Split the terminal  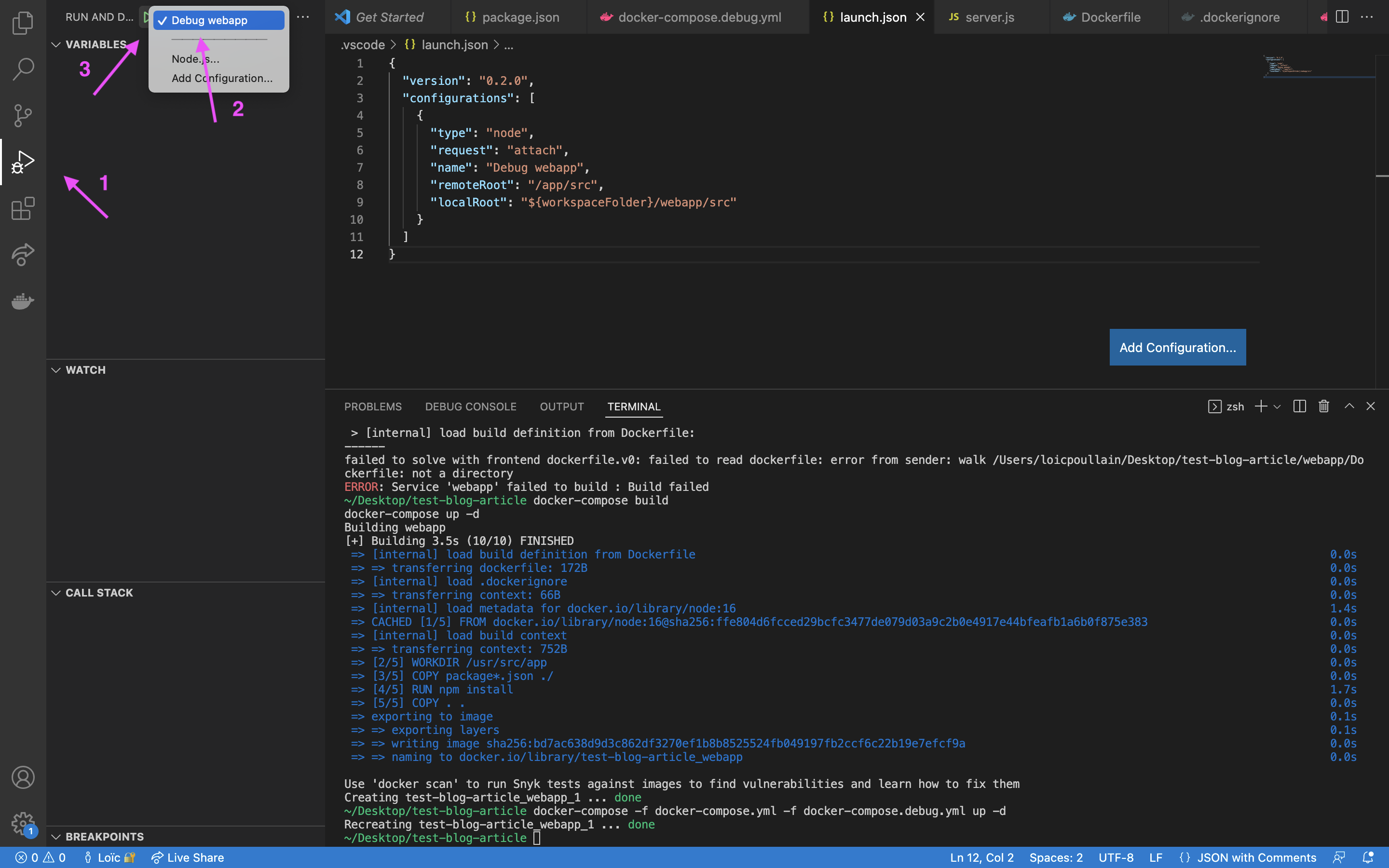(x=1299, y=406)
